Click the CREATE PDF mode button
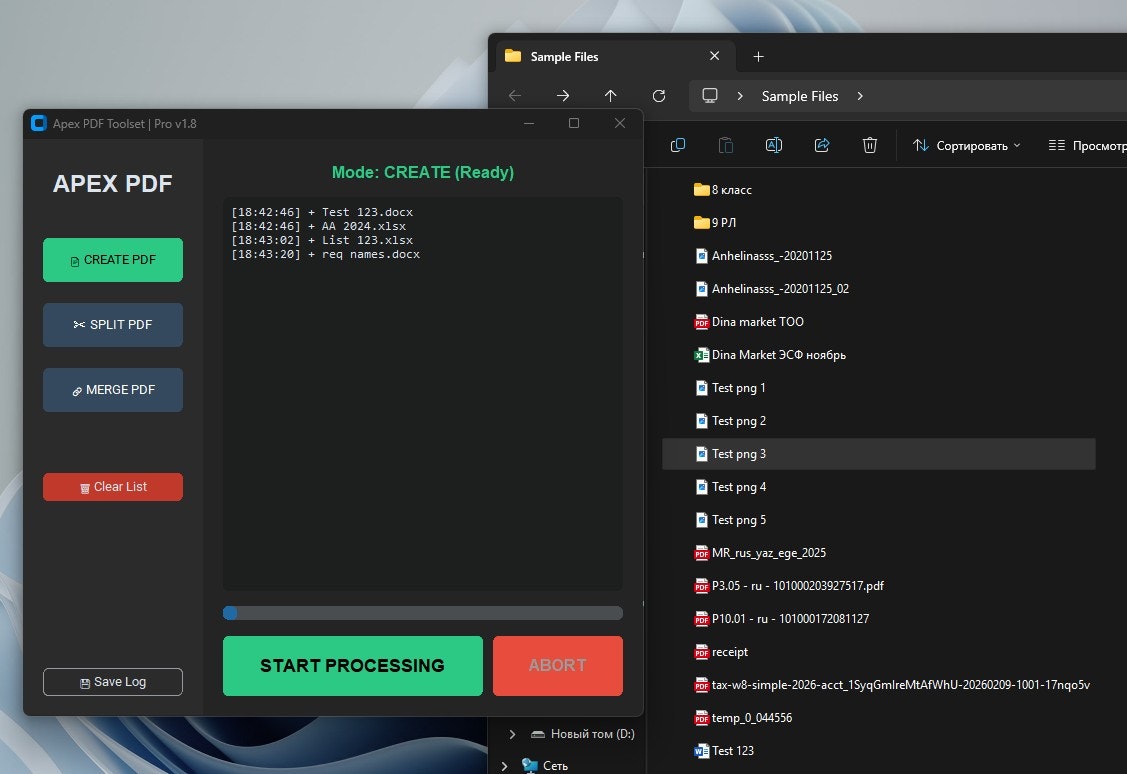This screenshot has height=774, width=1127. (113, 260)
